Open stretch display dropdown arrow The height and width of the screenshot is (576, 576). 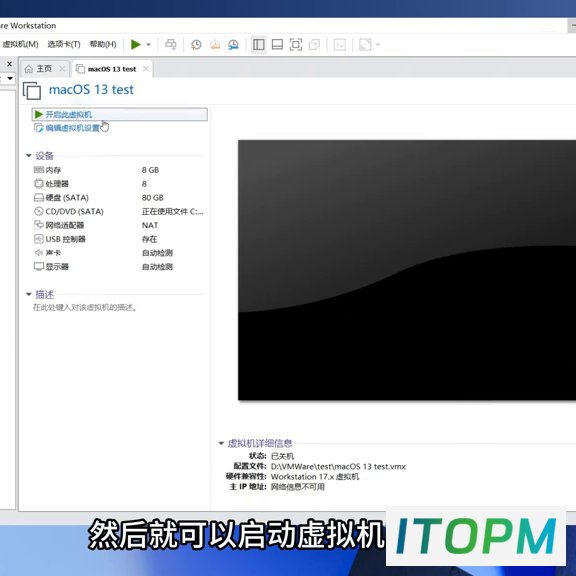click(x=378, y=44)
